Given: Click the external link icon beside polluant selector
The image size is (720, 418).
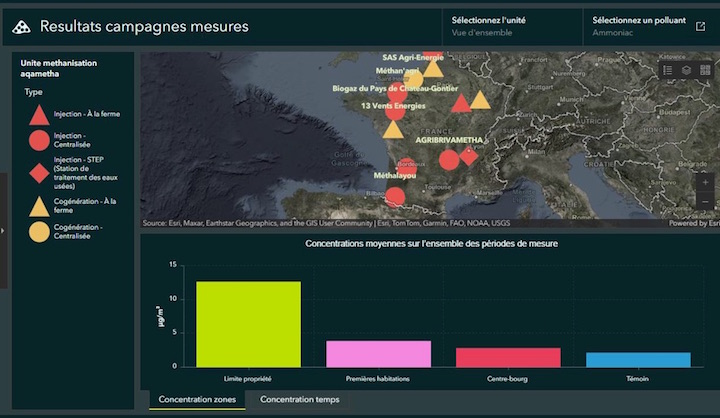Looking at the screenshot, I should (700, 26).
